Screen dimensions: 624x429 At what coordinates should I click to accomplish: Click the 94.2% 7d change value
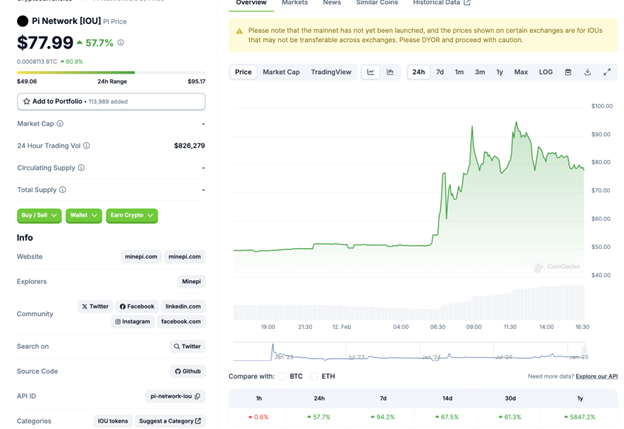click(x=382, y=417)
